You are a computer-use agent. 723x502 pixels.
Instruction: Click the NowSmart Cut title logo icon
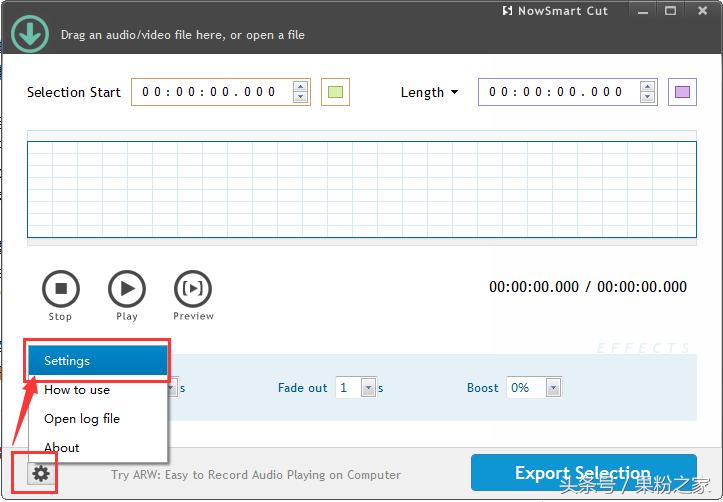(x=507, y=11)
